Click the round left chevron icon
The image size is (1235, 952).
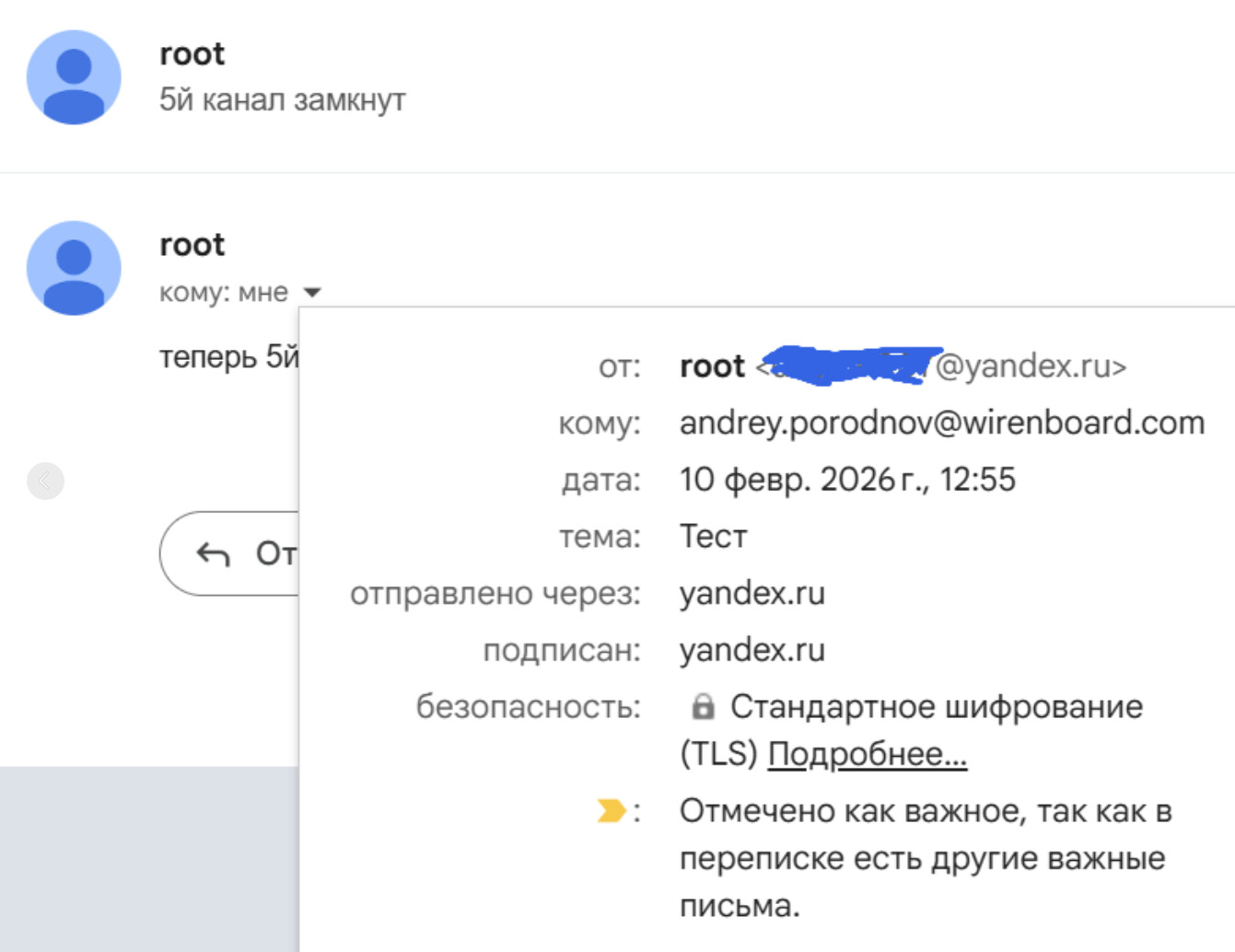tap(45, 481)
